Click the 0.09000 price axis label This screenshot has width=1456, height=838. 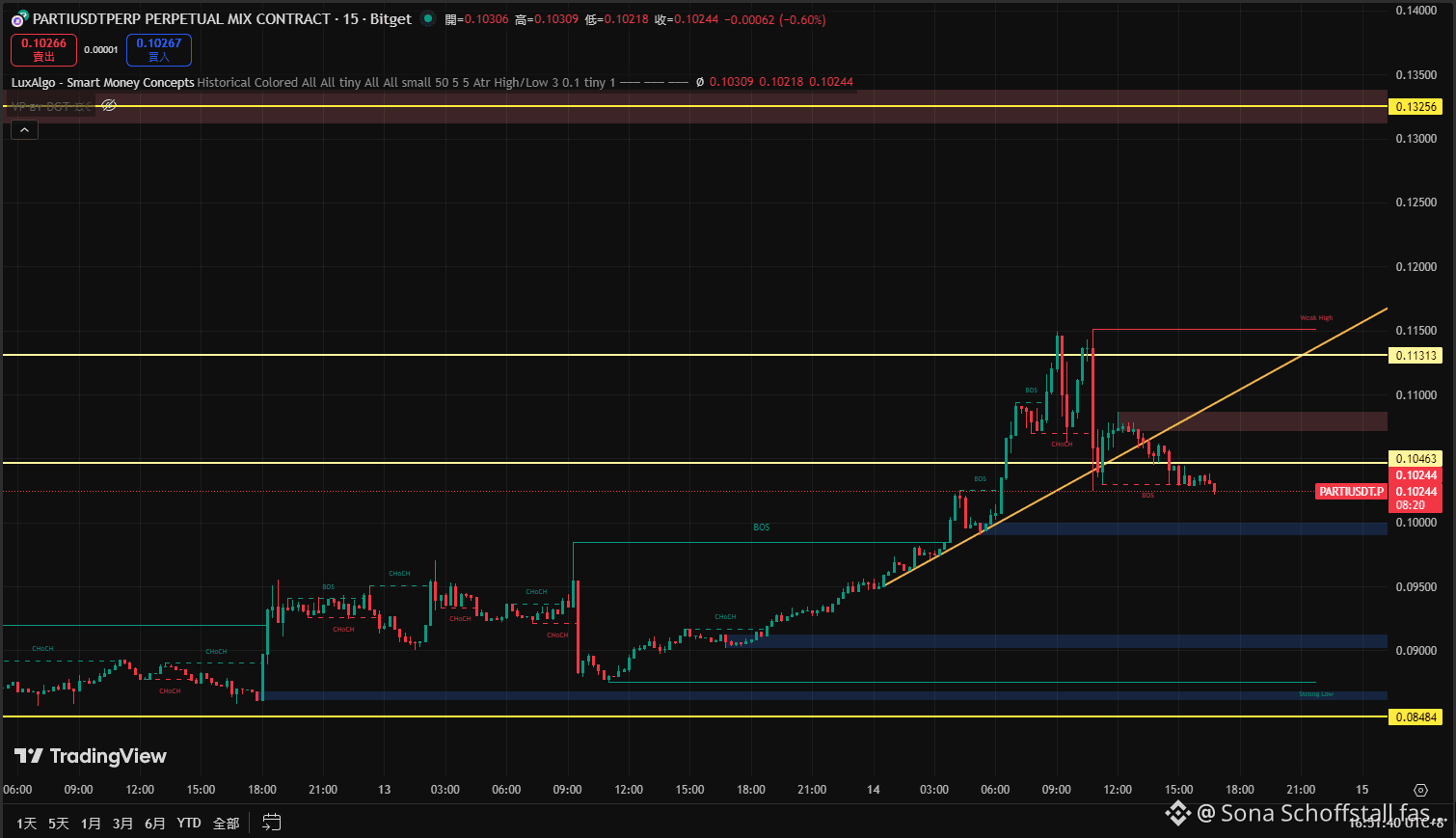tap(1416, 651)
